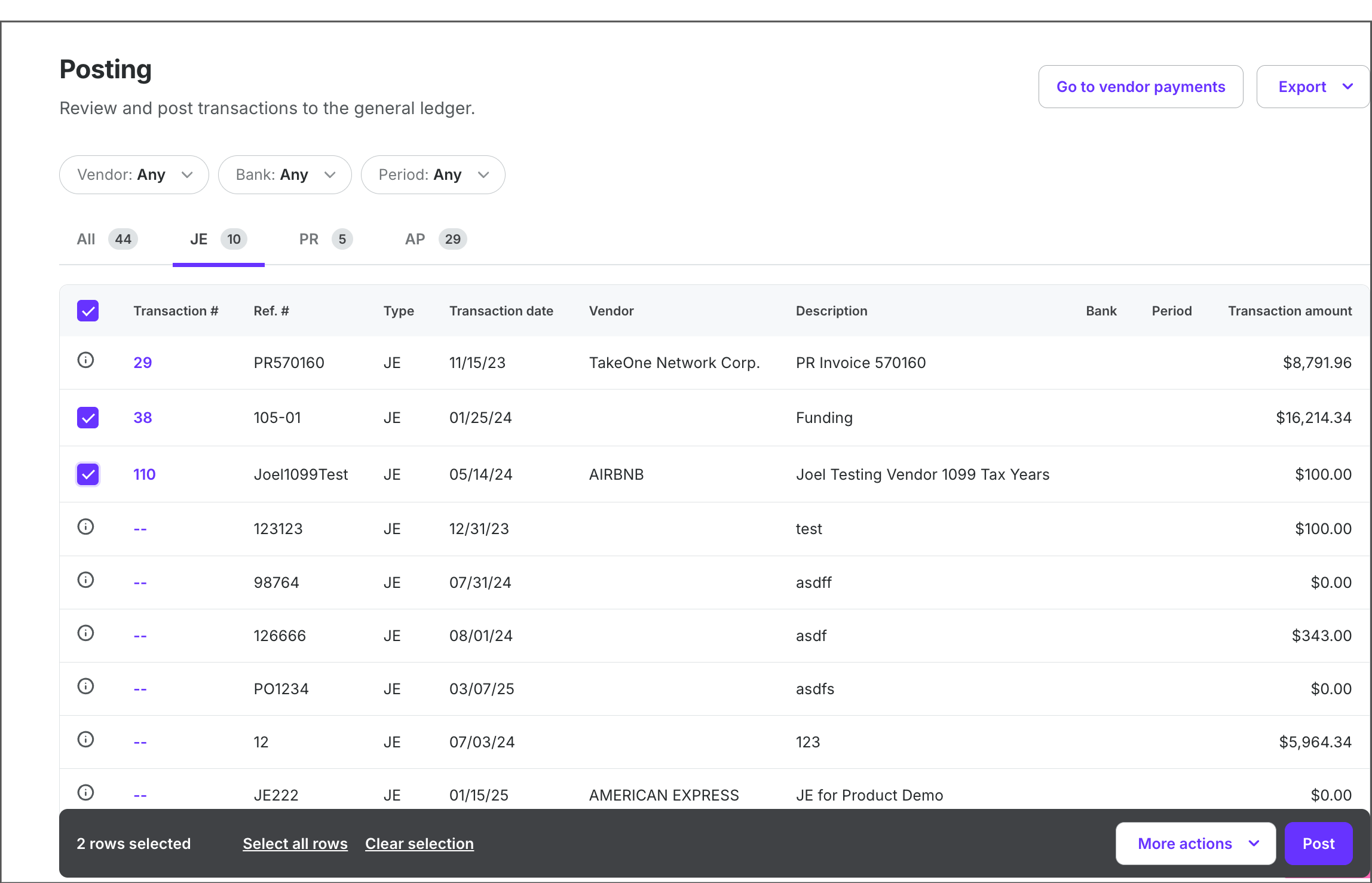Click the Bank column header
Viewport: 1372px width, 883px height.
(1101, 311)
